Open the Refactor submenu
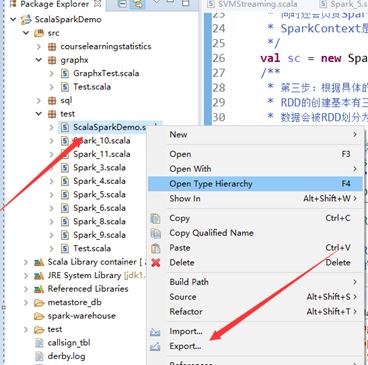The height and width of the screenshot is (365, 368). 255,312
